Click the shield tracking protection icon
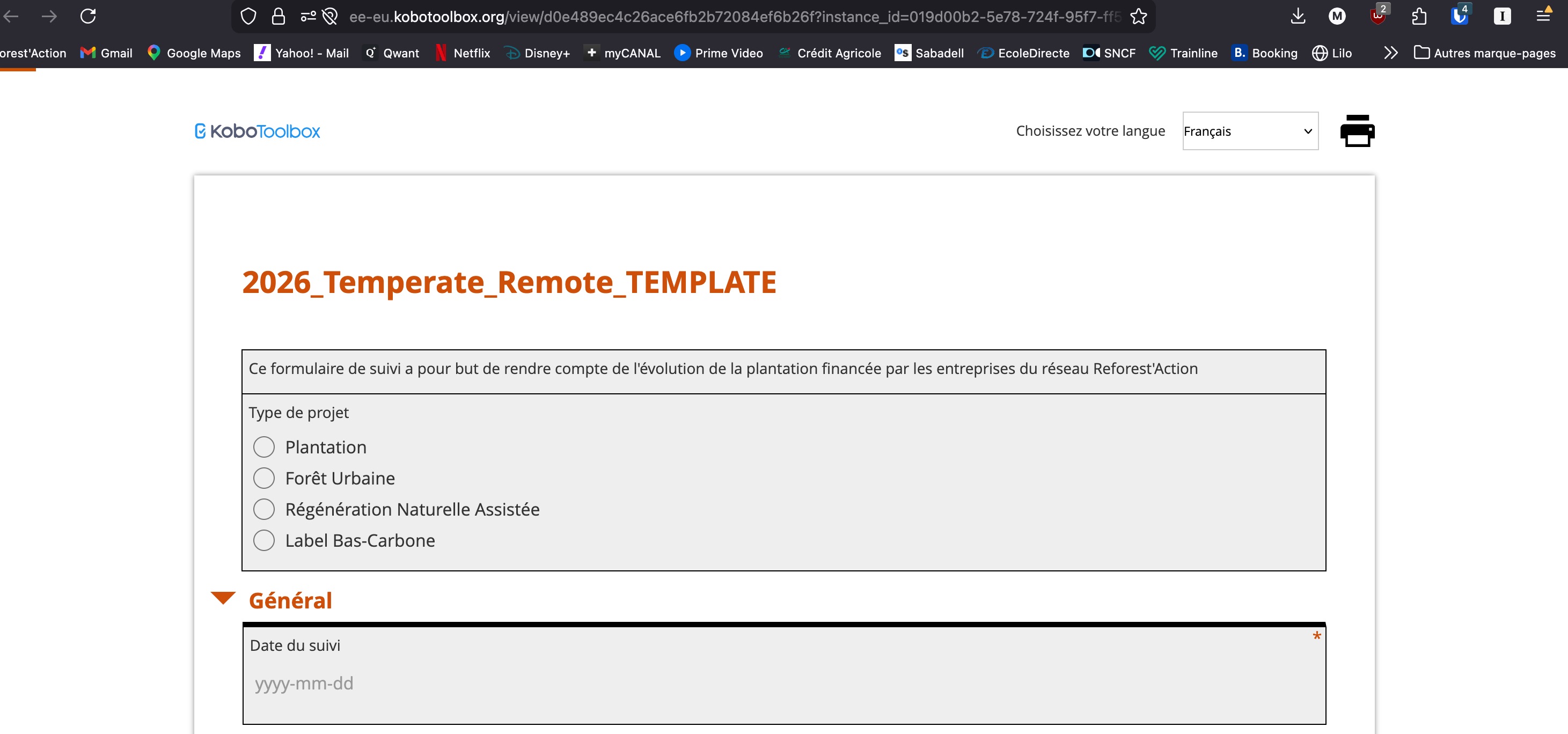The image size is (1568, 734). [248, 17]
